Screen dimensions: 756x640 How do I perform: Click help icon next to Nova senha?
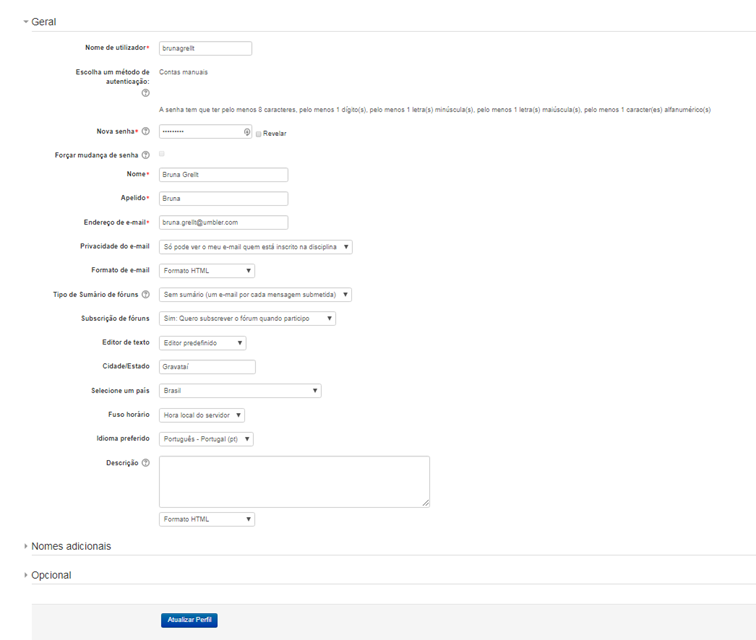(146, 131)
